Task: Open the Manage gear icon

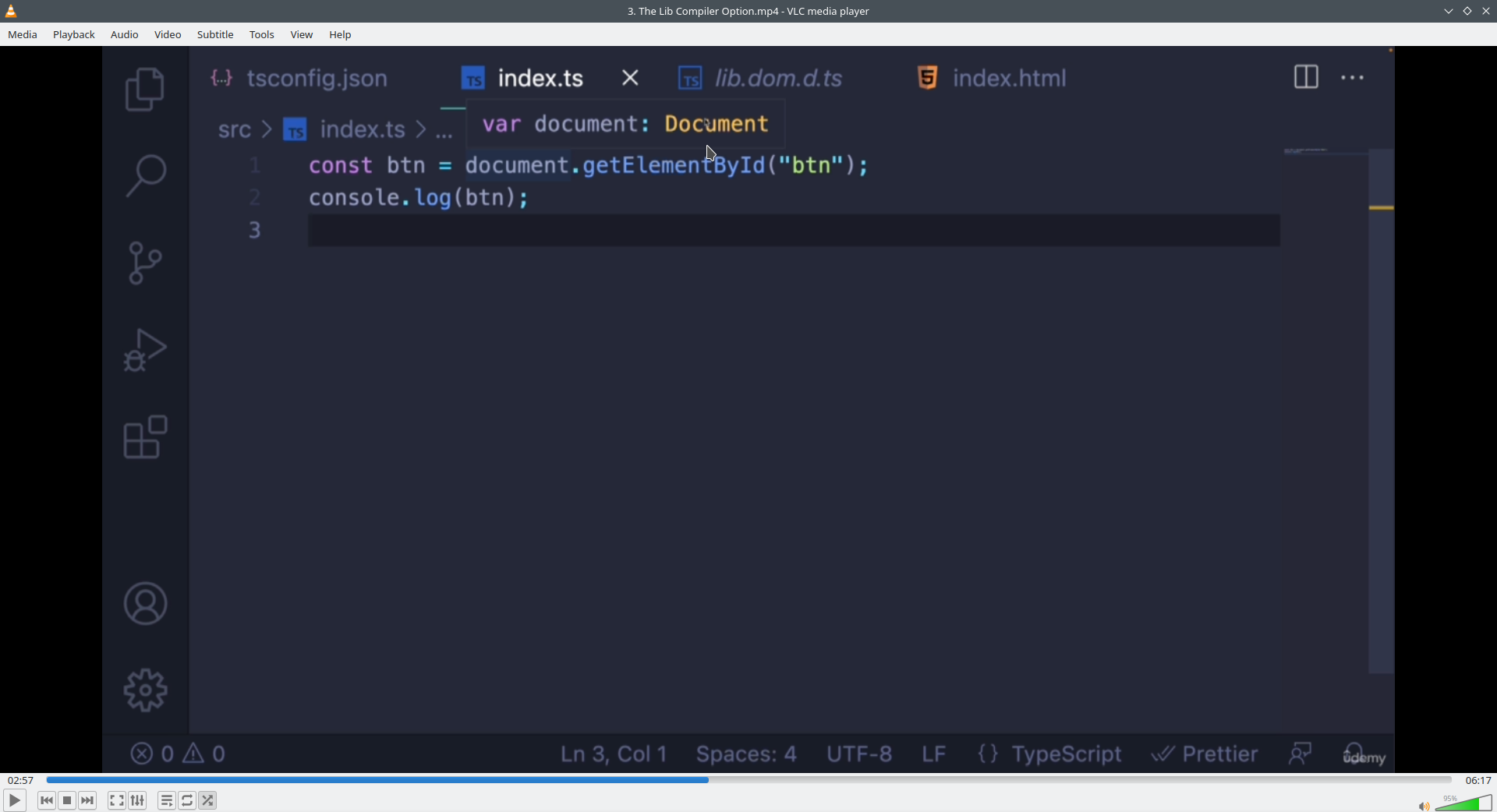Action: pos(145,690)
